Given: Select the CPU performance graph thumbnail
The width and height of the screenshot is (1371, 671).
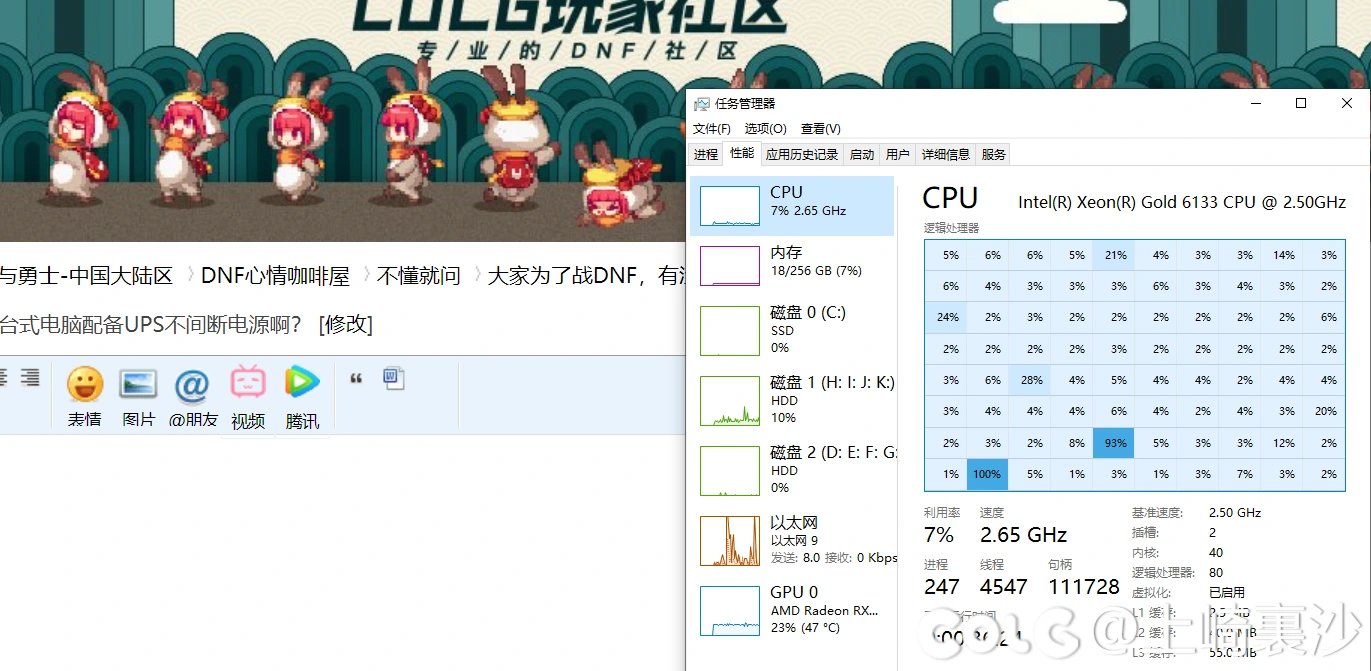Looking at the screenshot, I should pos(730,205).
